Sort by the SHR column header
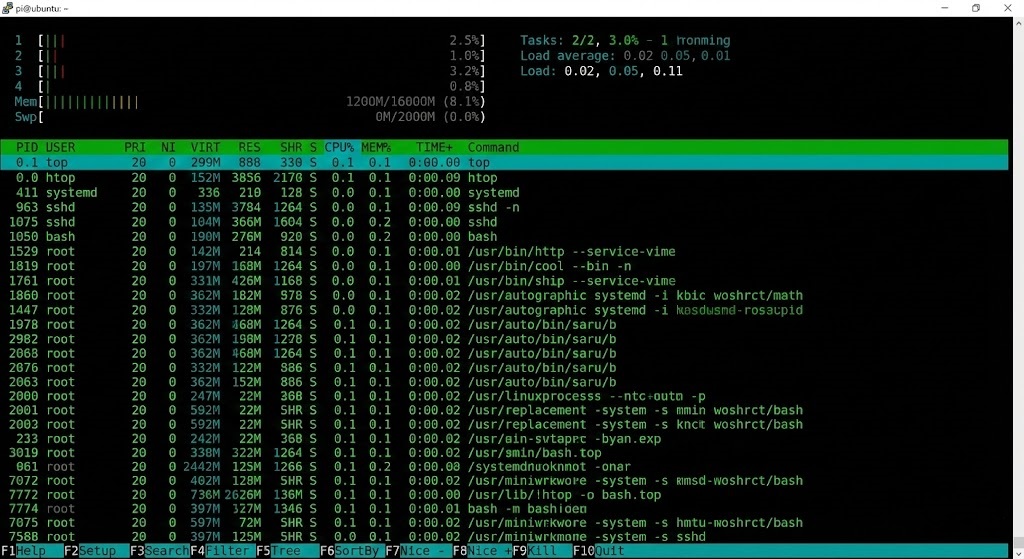Viewport: 1024px width, 559px height. (291, 148)
